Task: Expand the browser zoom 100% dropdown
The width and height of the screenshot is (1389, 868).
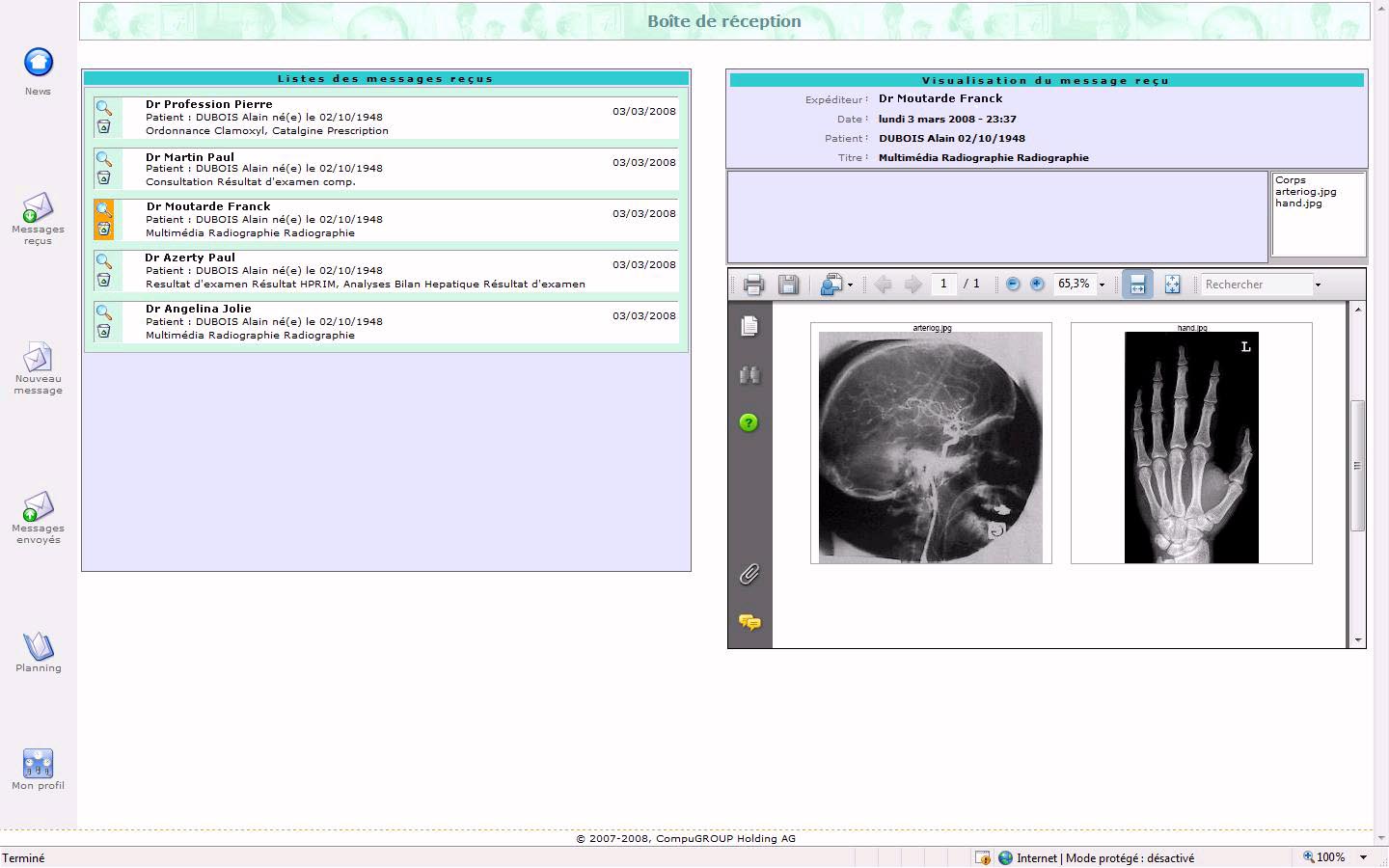Action: tap(1363, 857)
